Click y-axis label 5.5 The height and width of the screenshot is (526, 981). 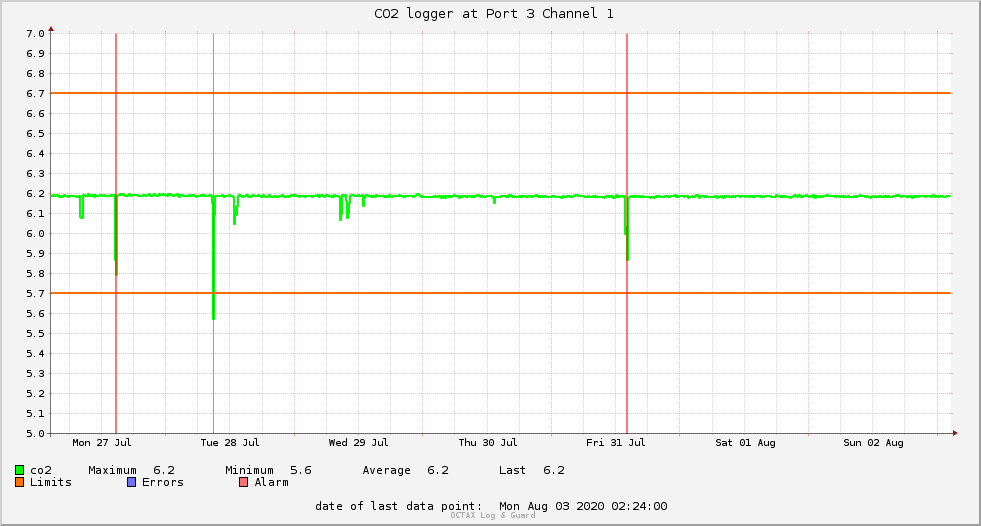click(x=35, y=333)
